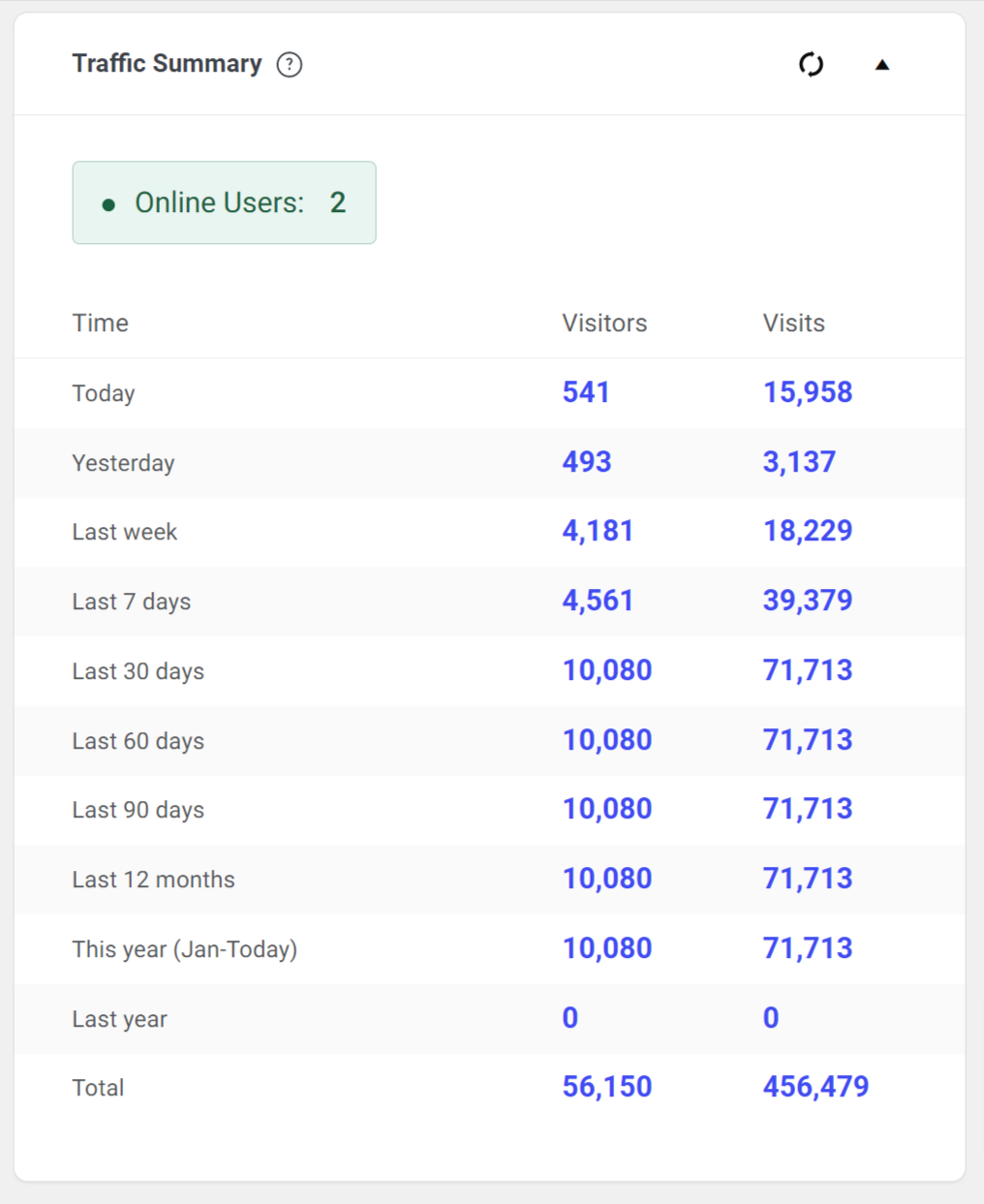Refresh the Traffic Summary widget

[811, 65]
